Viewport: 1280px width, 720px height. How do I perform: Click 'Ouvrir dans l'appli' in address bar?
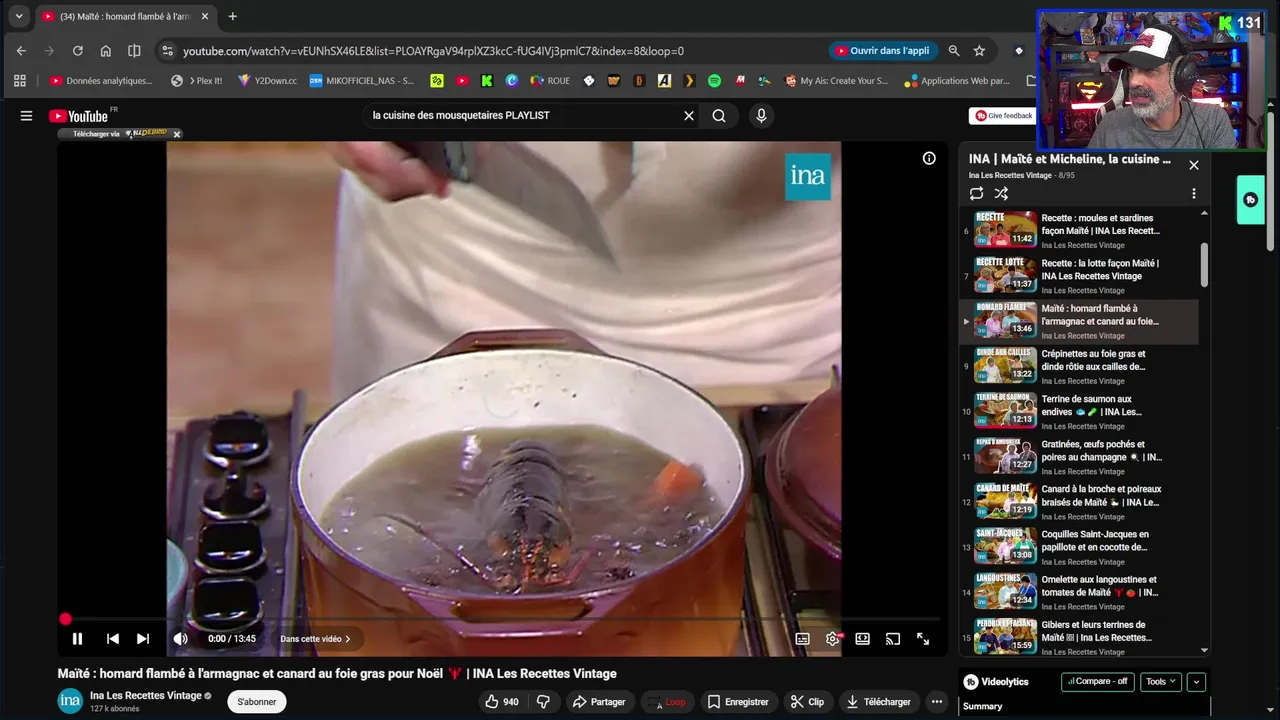tap(883, 51)
